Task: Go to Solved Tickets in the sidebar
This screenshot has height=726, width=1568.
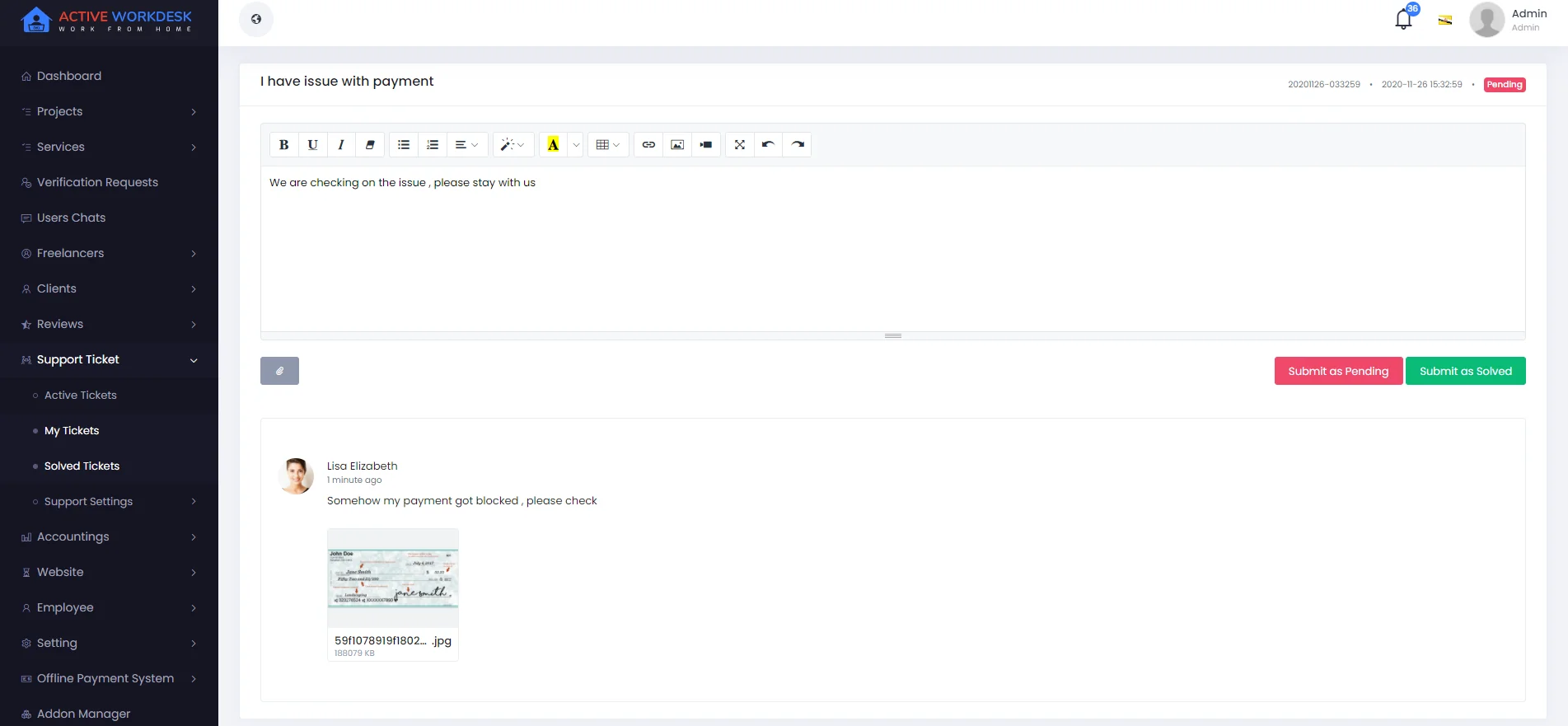Action: [82, 466]
